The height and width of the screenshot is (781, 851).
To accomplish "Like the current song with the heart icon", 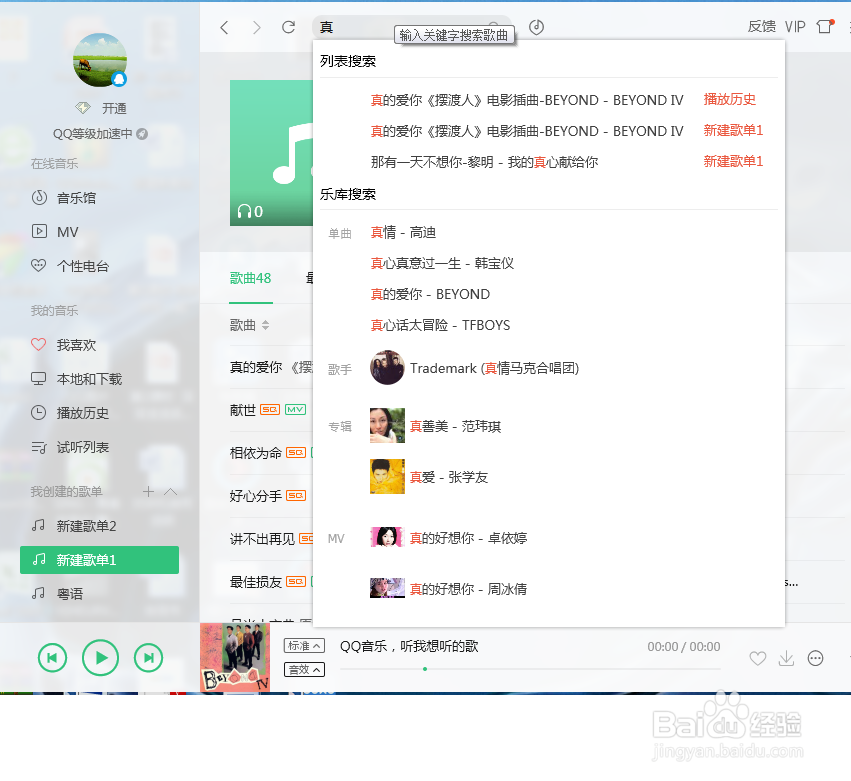I will 758,658.
